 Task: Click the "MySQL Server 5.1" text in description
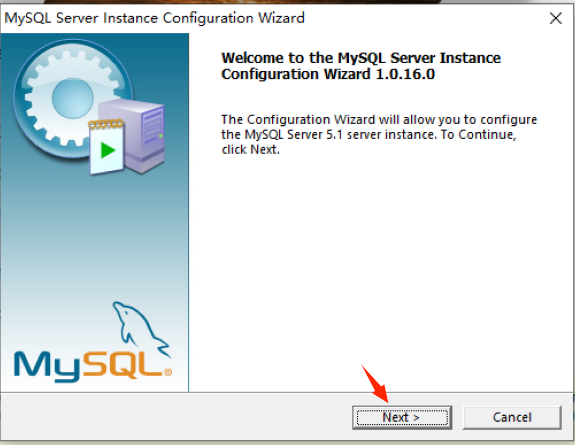coord(293,135)
